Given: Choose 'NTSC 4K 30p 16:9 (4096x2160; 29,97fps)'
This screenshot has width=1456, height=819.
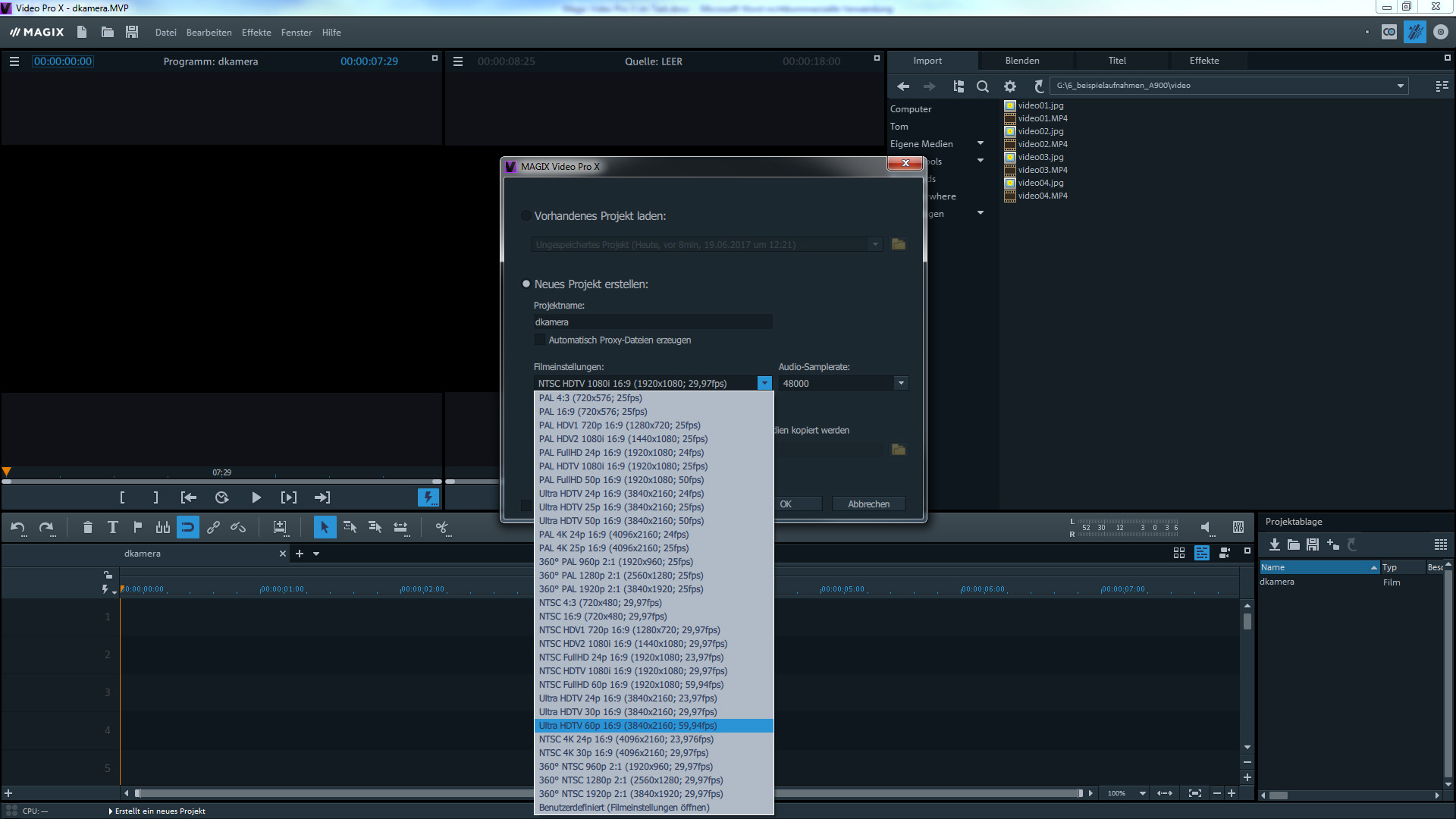Looking at the screenshot, I should tap(654, 753).
